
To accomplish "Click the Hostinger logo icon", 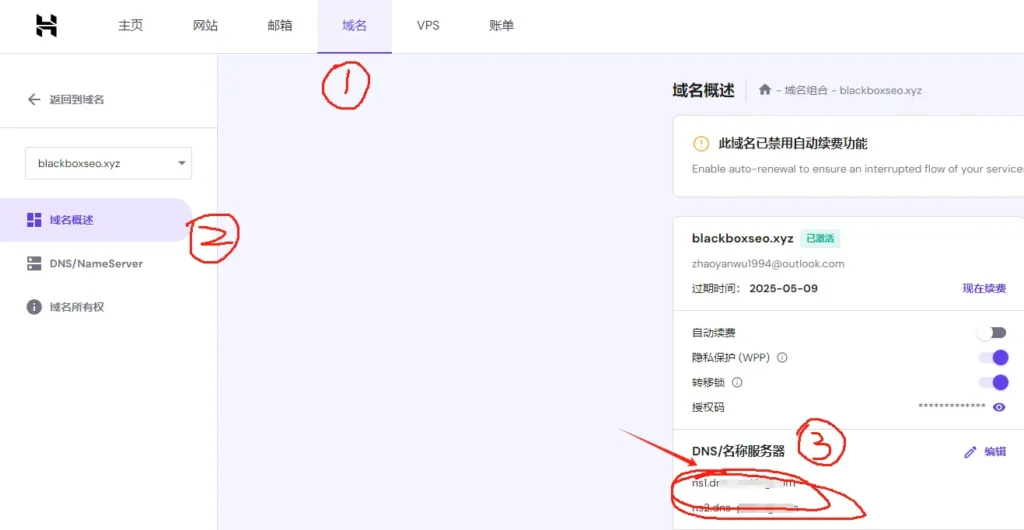I will [47, 26].
